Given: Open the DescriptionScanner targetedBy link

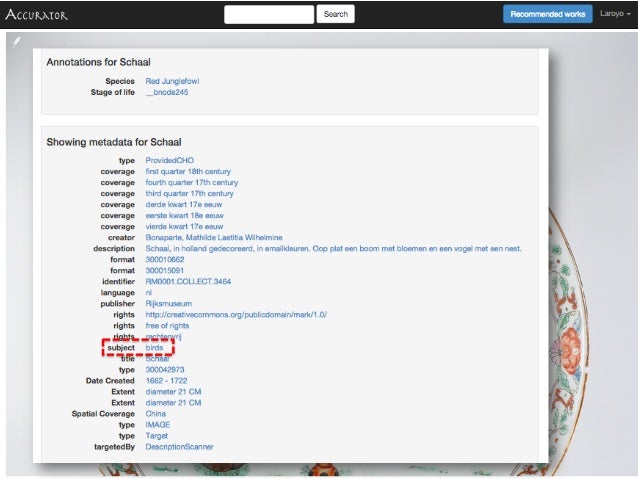Looking at the screenshot, I should (x=179, y=446).
